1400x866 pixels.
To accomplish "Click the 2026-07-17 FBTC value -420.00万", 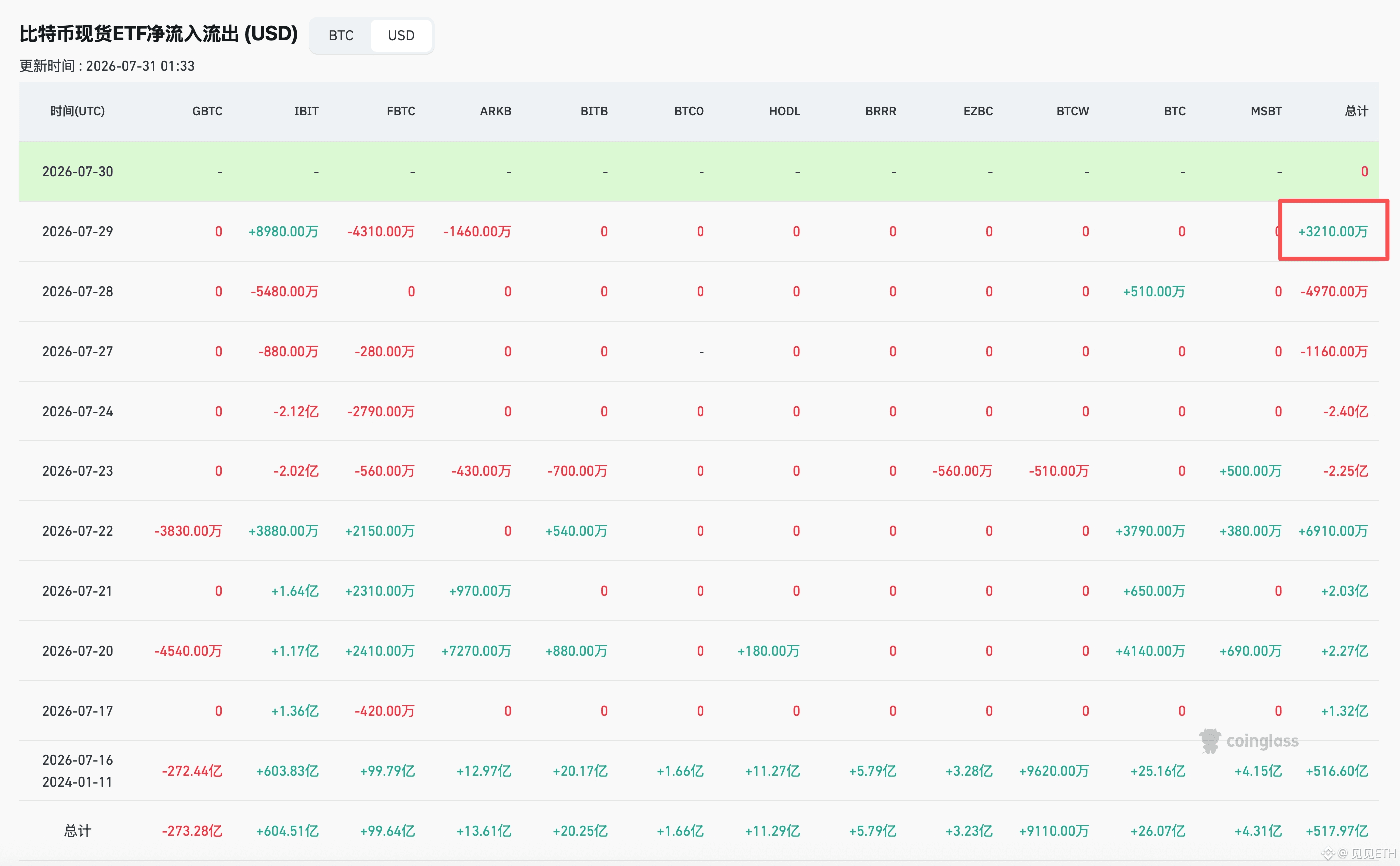I will (x=385, y=711).
